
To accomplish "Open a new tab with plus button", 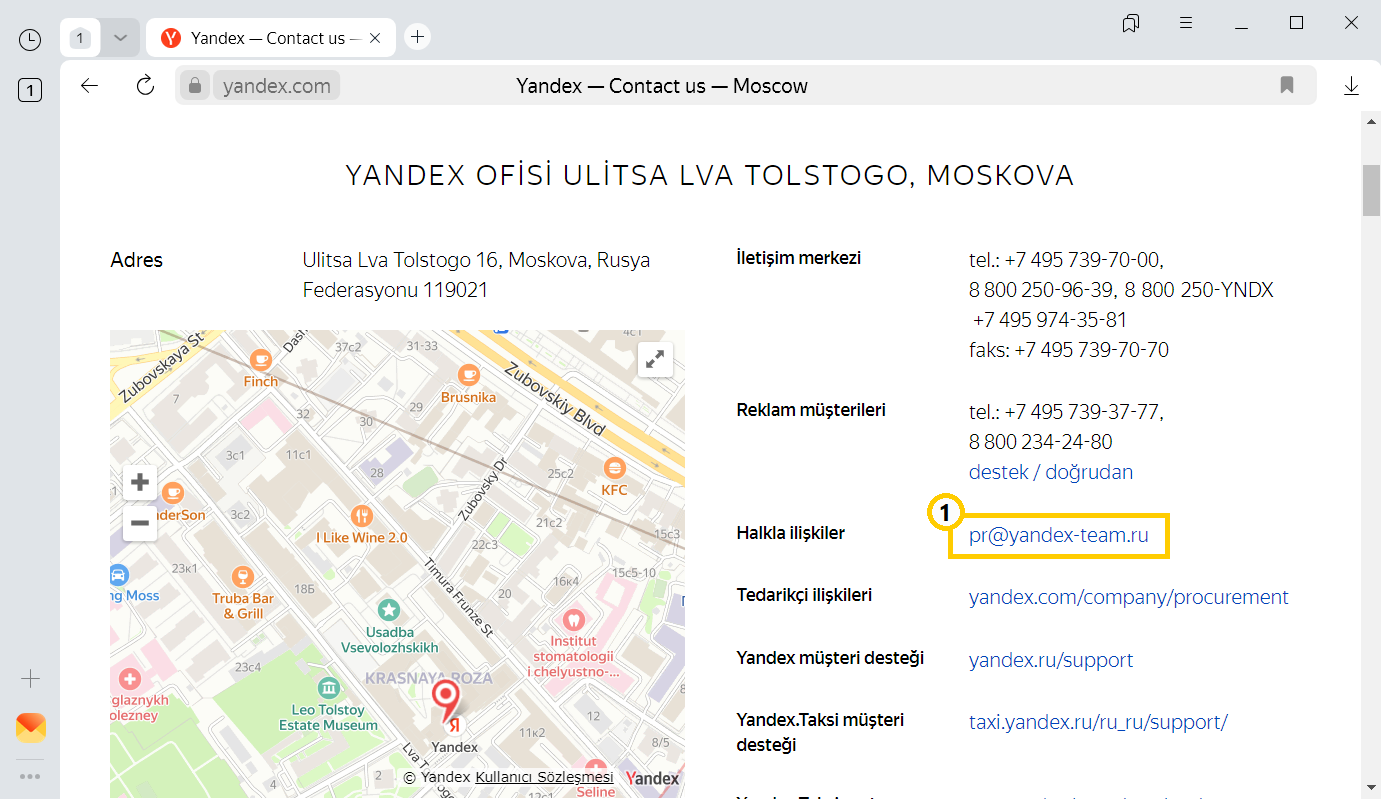I will [418, 37].
